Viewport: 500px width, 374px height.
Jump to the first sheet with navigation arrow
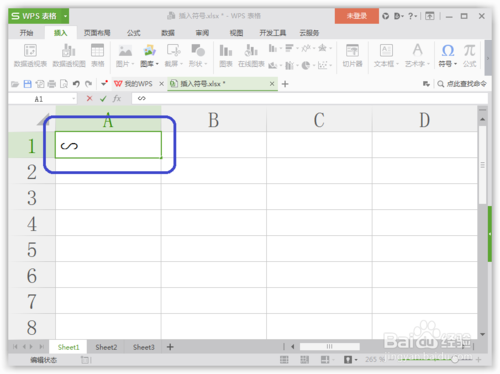tap(15, 347)
